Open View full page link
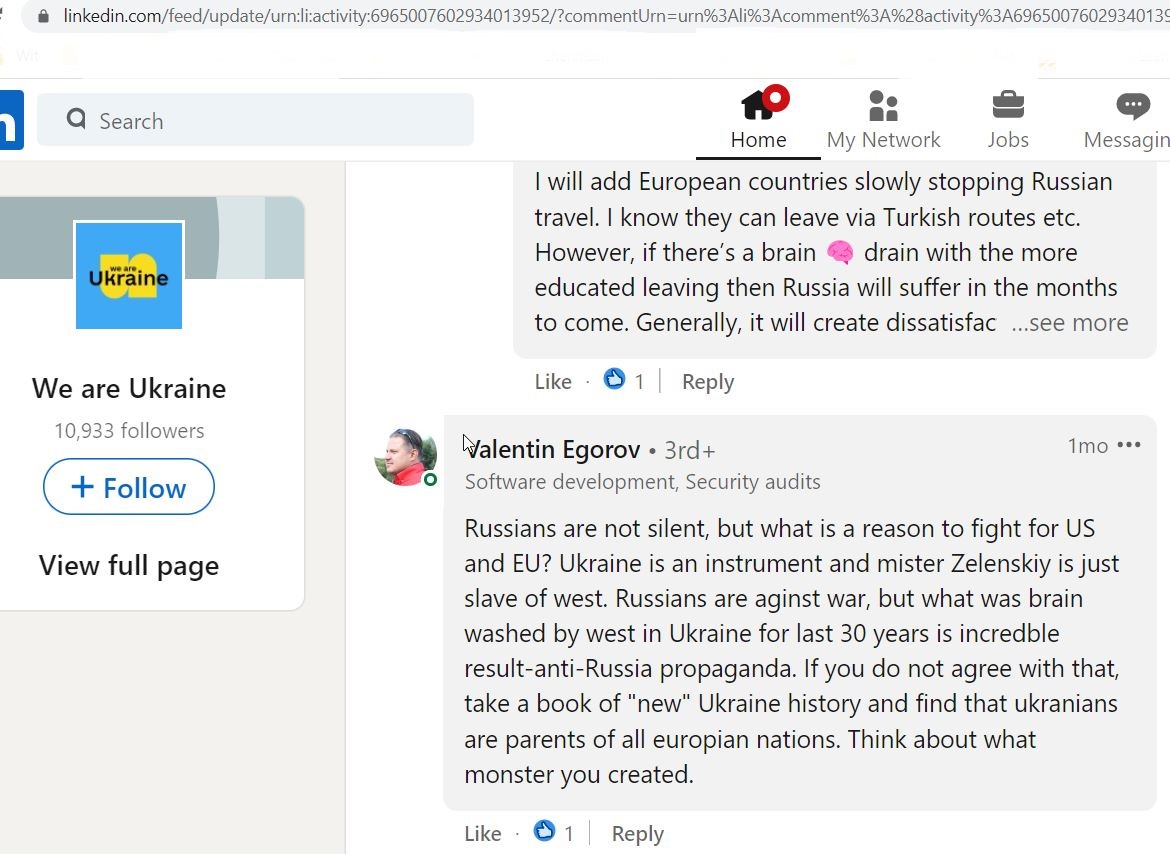Viewport: 1170px width, 854px height. 129,565
